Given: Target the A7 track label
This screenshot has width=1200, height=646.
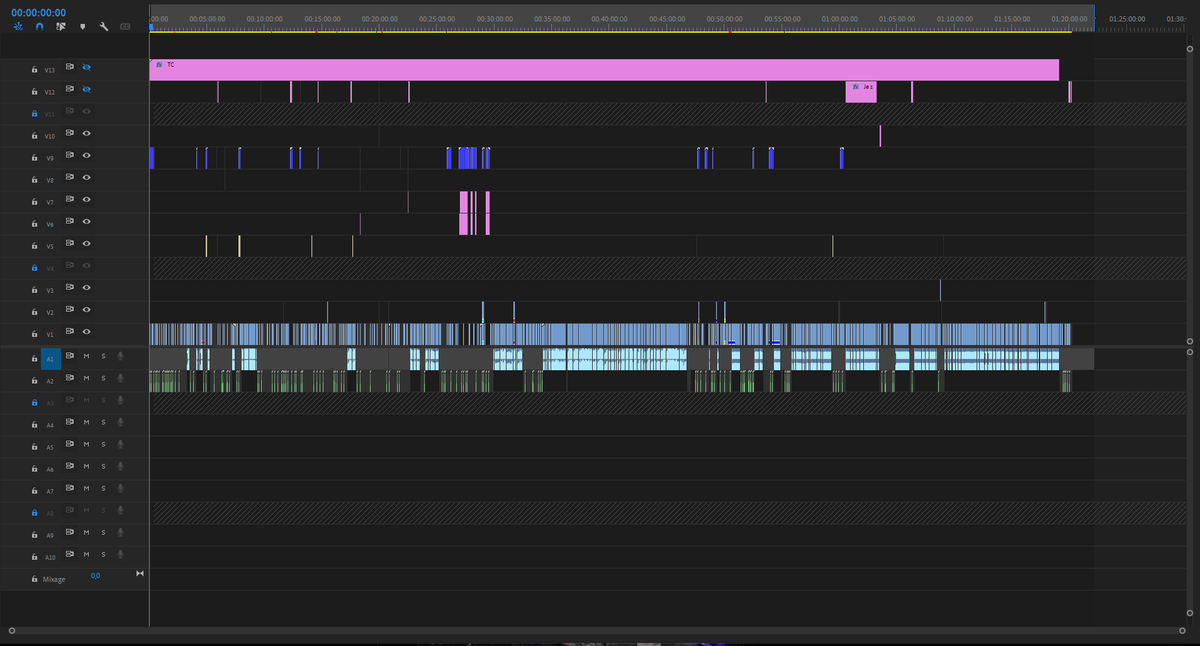Looking at the screenshot, I should (50, 491).
